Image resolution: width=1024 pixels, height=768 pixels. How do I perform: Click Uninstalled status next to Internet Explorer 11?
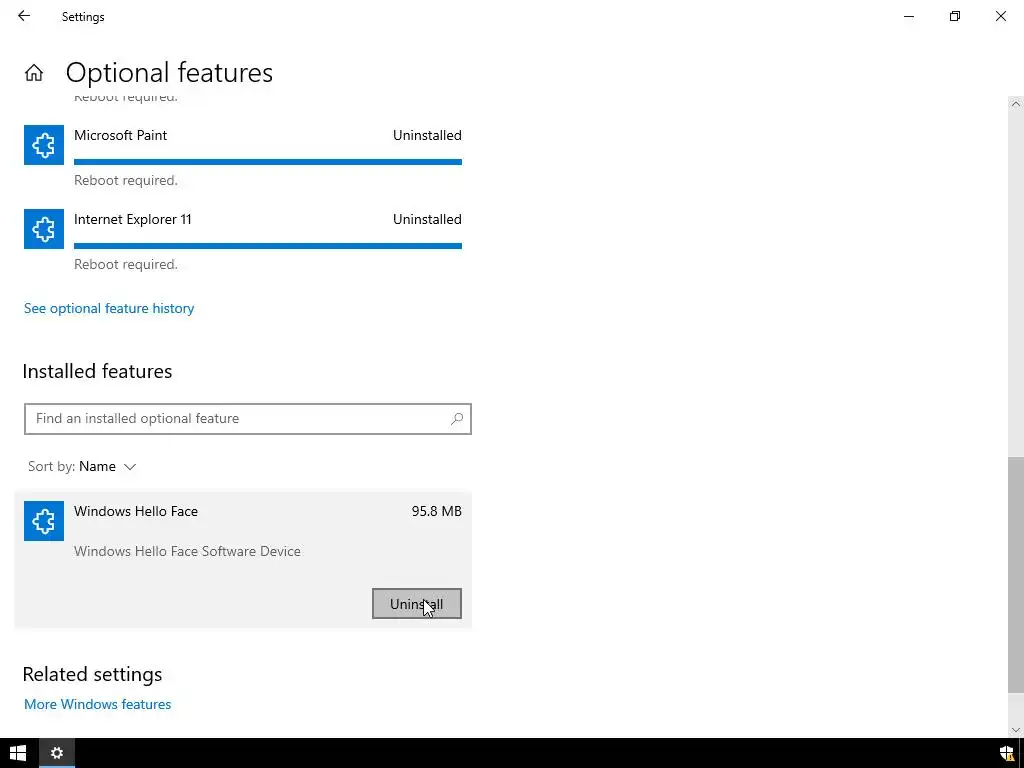point(427,219)
